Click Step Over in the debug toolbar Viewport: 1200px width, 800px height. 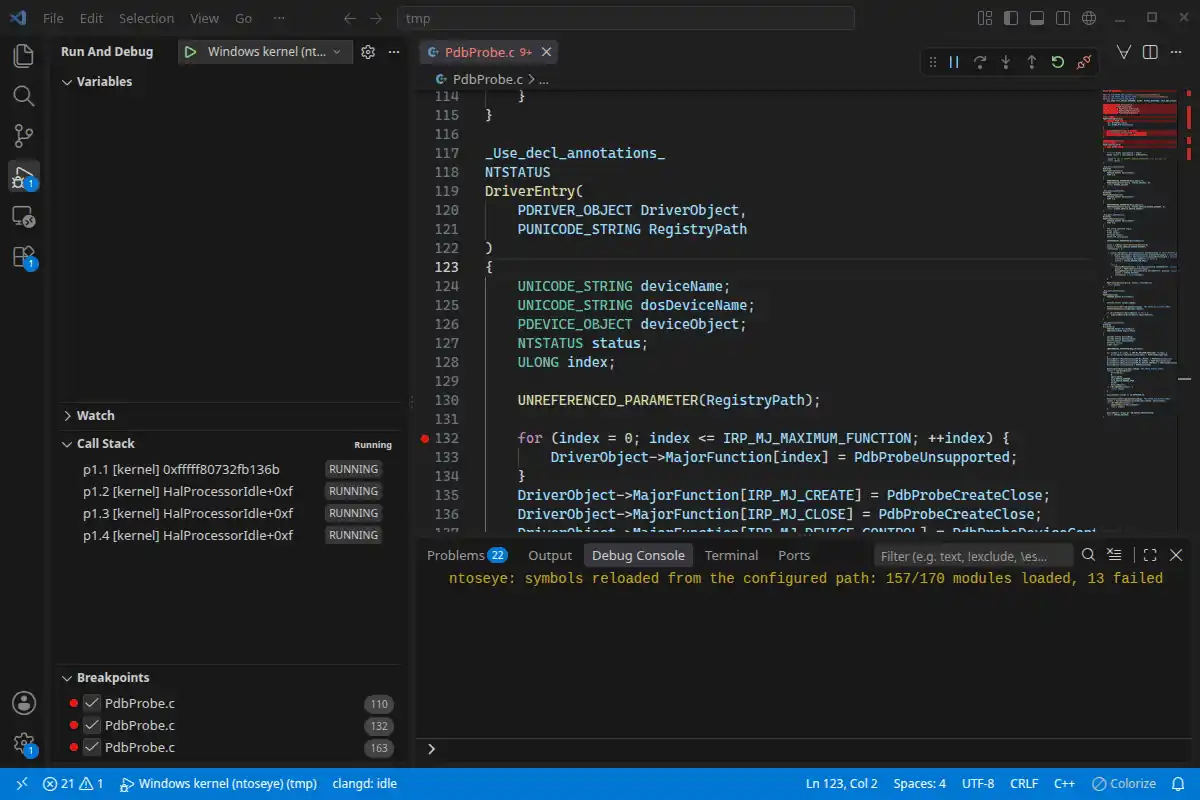pyautogui.click(x=980, y=62)
